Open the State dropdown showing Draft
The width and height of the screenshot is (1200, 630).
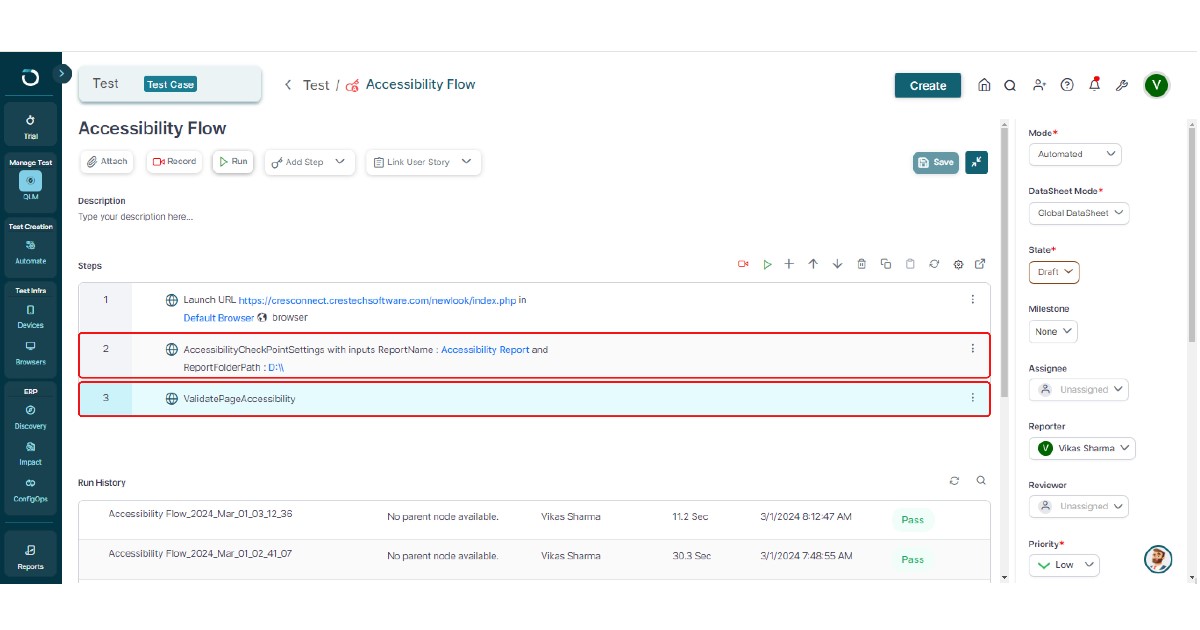(x=1054, y=272)
